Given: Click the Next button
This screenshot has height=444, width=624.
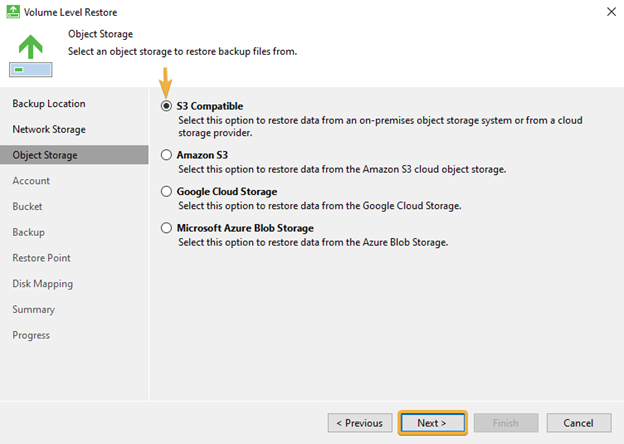Looking at the screenshot, I should (432, 423).
